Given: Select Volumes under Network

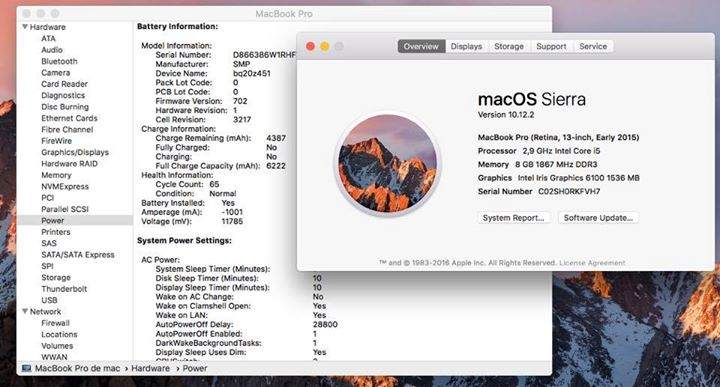Looking at the screenshot, I should pos(57,346).
